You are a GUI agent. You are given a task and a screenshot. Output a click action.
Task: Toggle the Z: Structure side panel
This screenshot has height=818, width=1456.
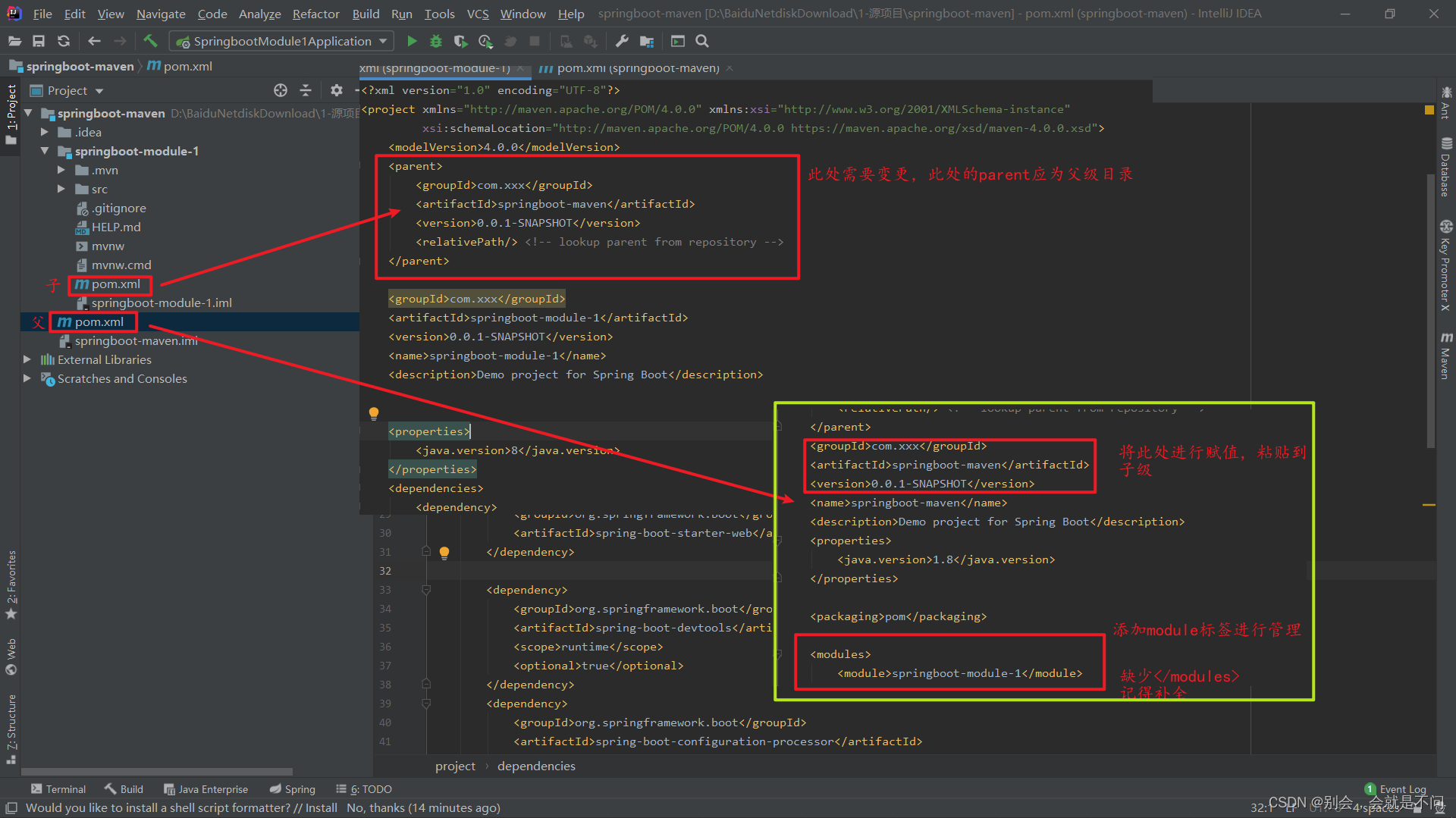tap(11, 728)
